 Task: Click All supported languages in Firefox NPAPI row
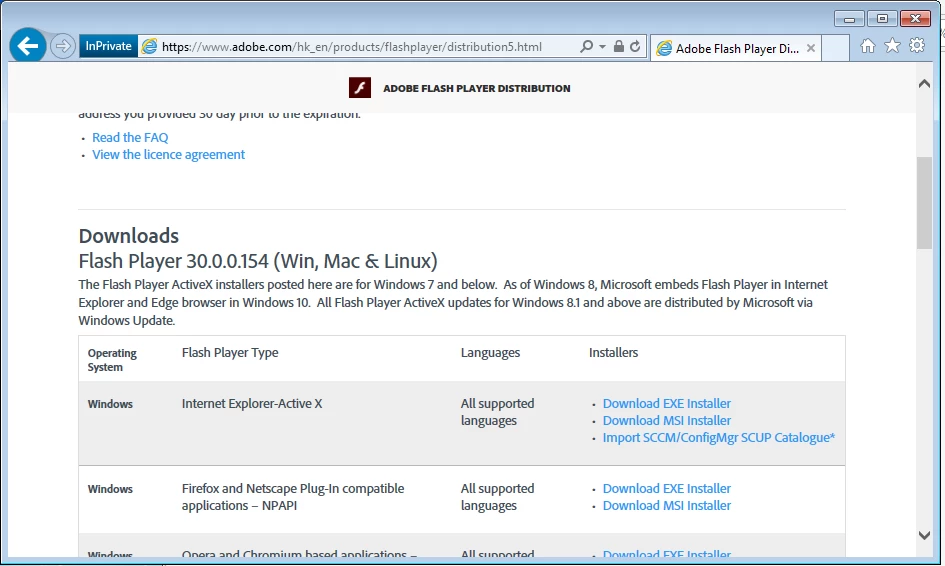pos(498,497)
